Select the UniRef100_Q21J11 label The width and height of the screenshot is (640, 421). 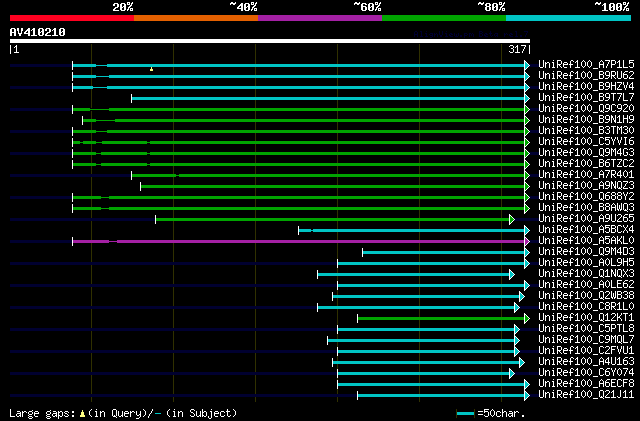(586, 395)
